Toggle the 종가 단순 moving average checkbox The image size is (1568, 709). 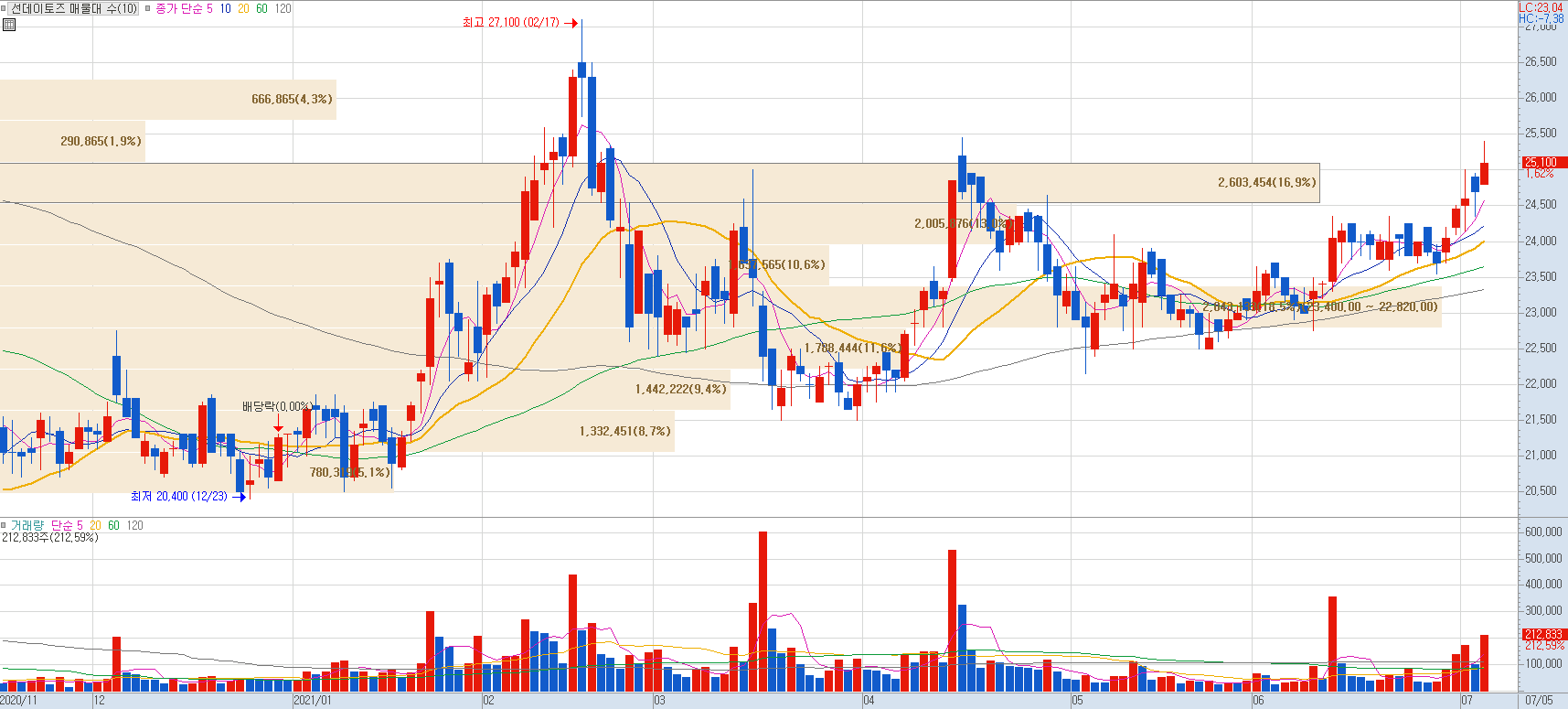click(x=148, y=8)
